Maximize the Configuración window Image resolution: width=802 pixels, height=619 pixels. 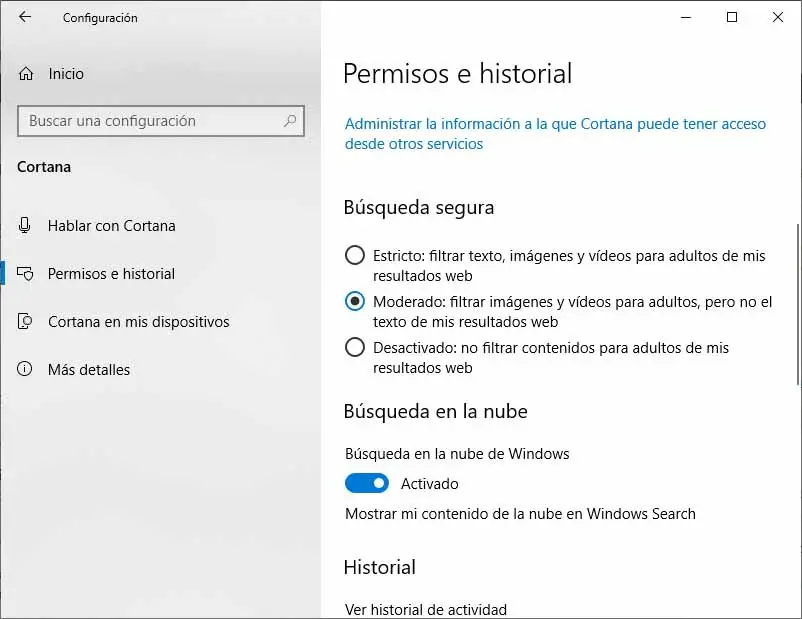point(732,17)
